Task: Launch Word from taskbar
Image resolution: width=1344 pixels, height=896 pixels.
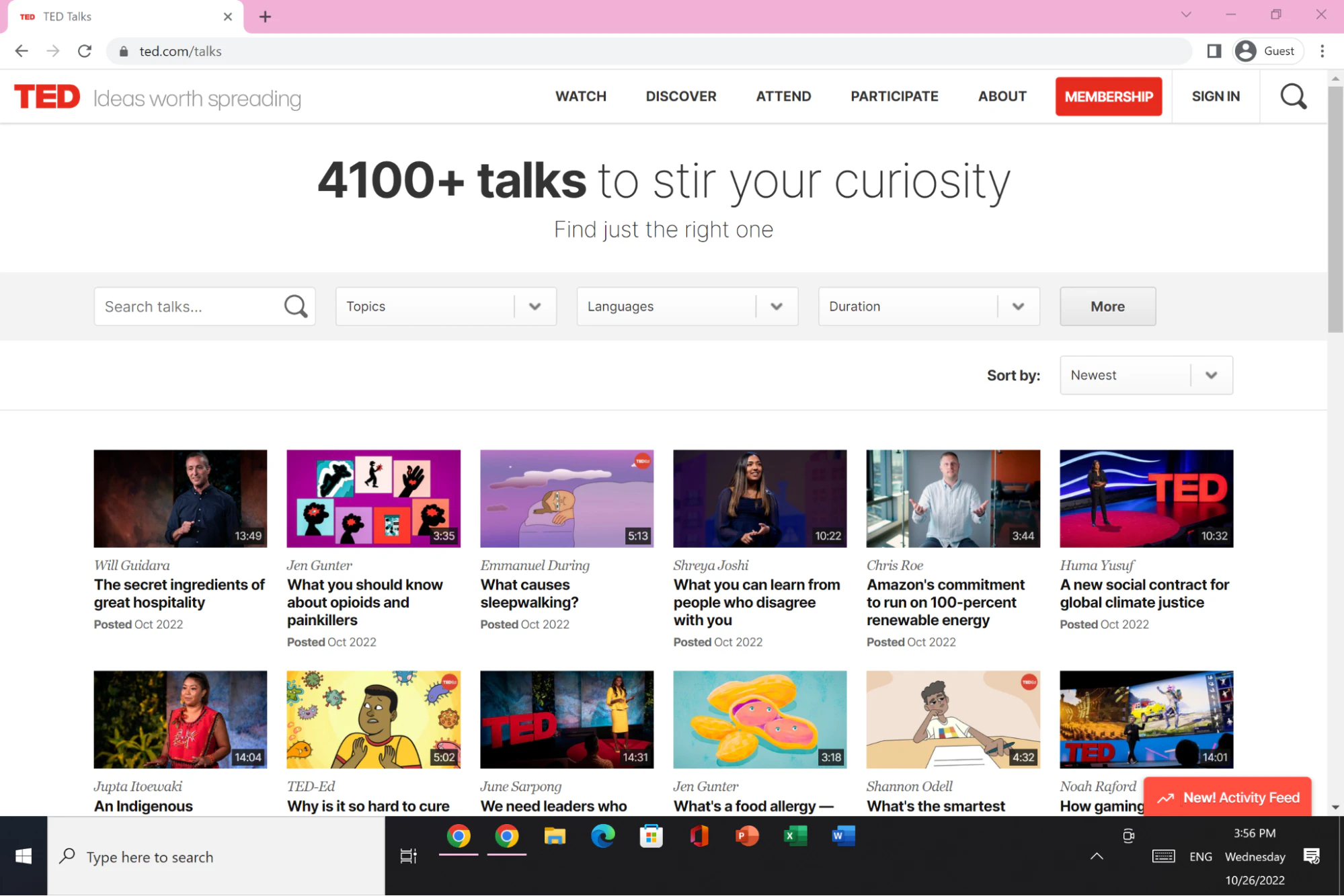Action: pyautogui.click(x=843, y=836)
